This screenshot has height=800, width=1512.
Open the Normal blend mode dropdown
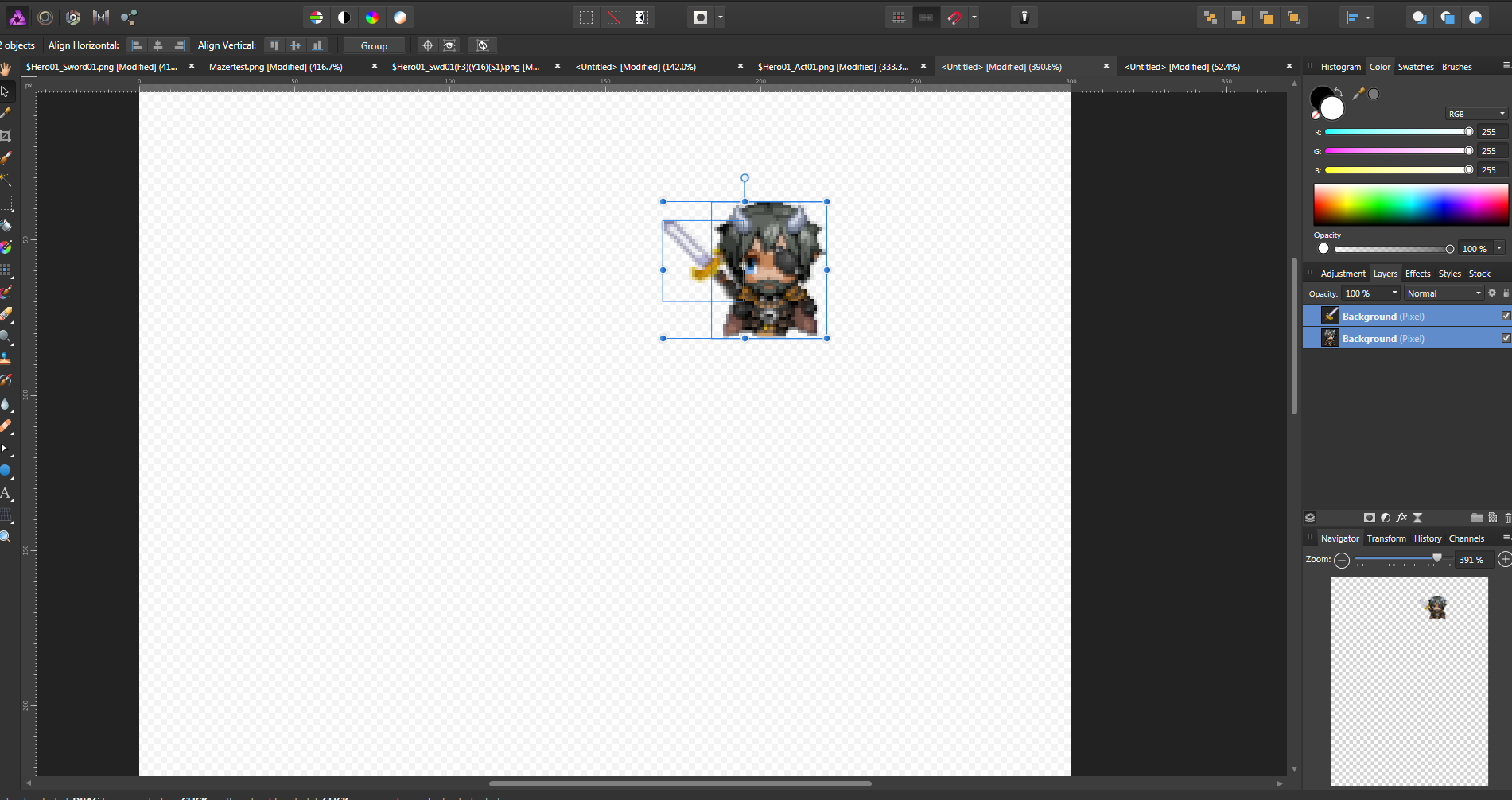[x=1444, y=293]
